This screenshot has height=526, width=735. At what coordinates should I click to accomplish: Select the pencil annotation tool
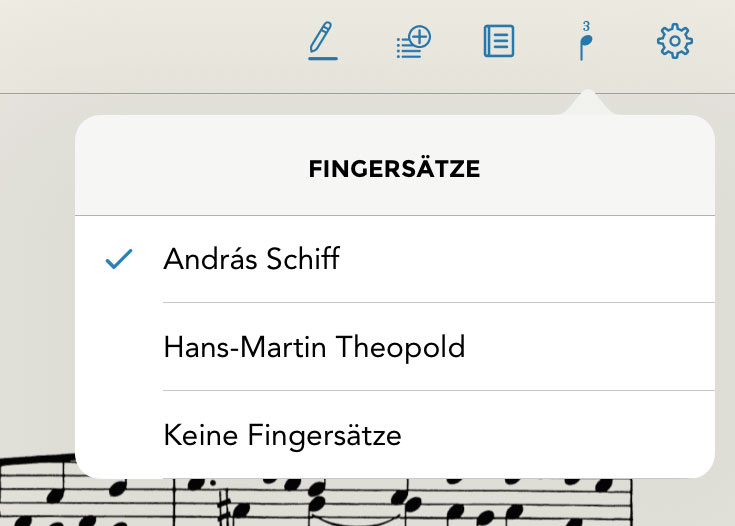(x=321, y=40)
